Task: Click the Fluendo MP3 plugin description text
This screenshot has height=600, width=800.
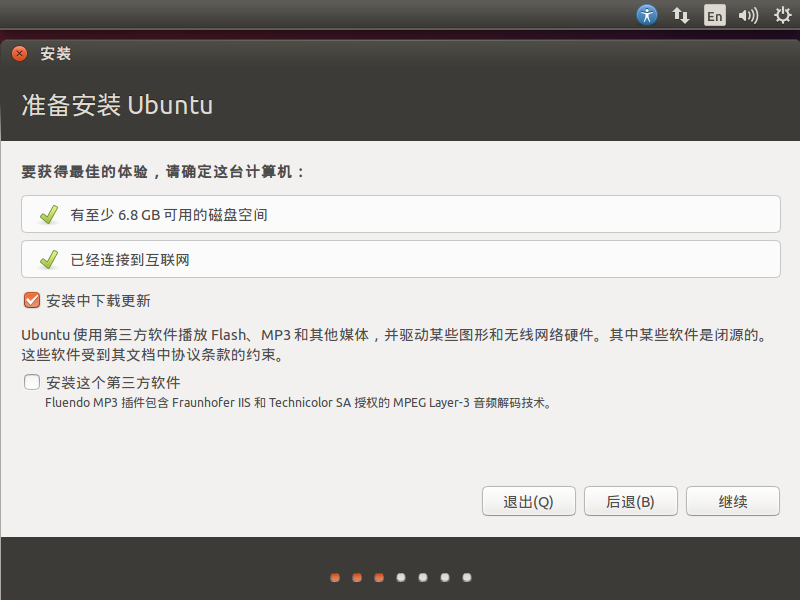Action: click(298, 403)
